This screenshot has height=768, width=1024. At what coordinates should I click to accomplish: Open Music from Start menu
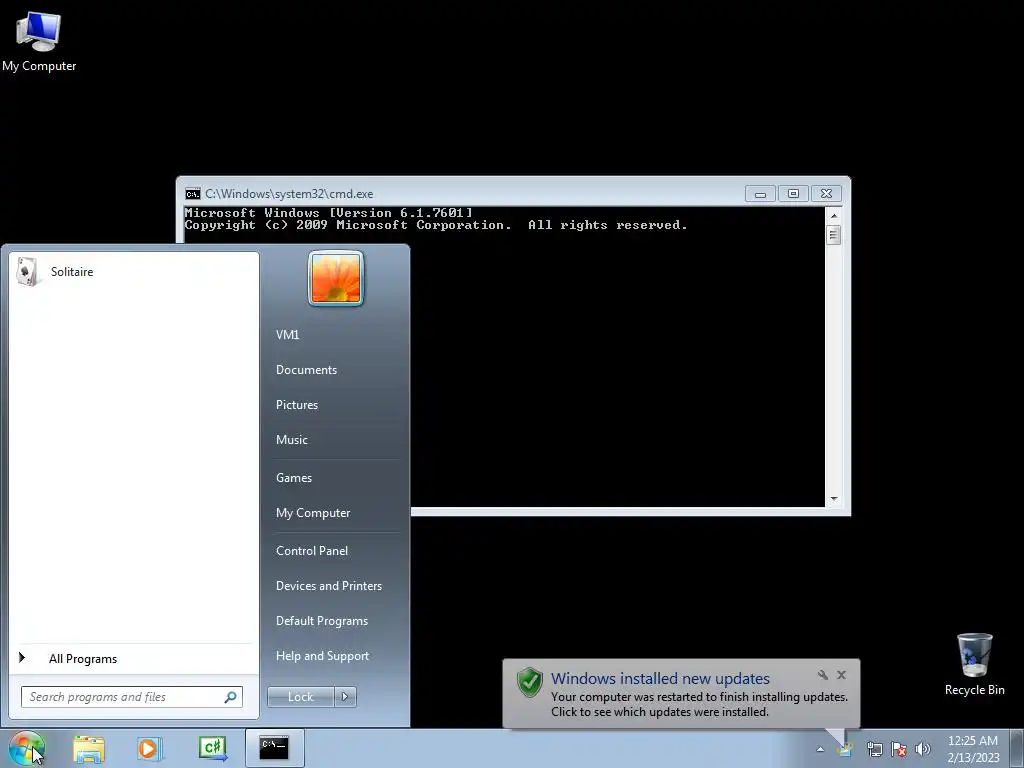click(x=291, y=440)
